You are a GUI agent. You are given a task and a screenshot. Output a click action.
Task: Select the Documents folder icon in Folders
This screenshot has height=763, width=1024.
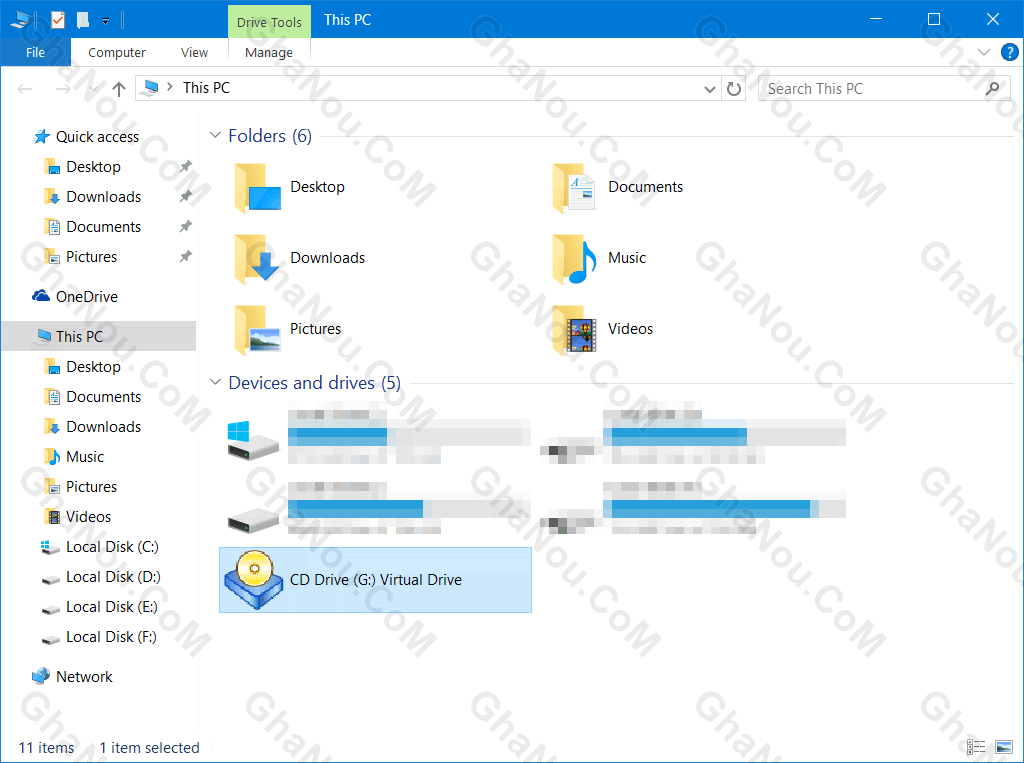[573, 188]
